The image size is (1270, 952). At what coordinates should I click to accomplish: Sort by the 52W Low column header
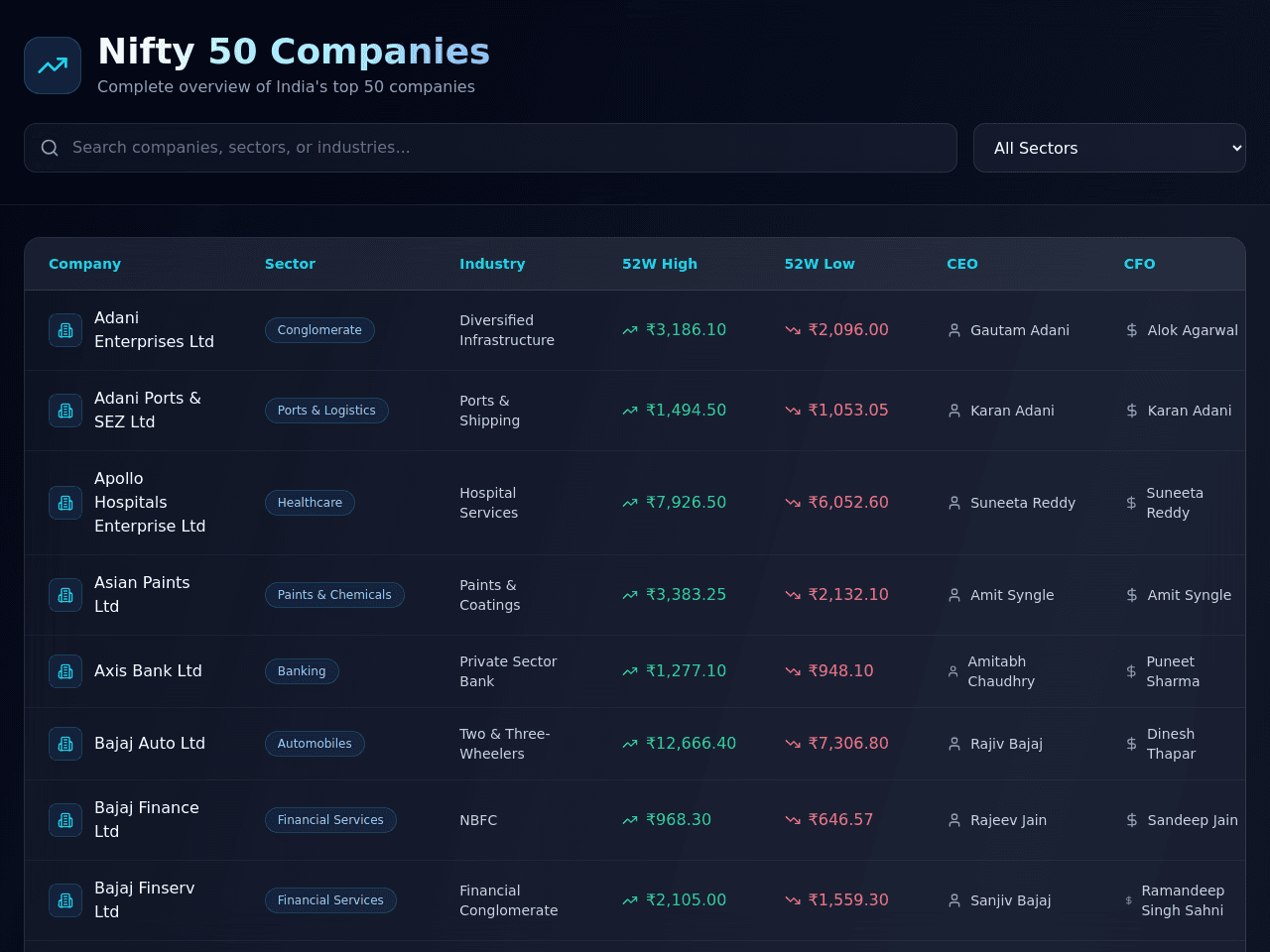pos(820,264)
